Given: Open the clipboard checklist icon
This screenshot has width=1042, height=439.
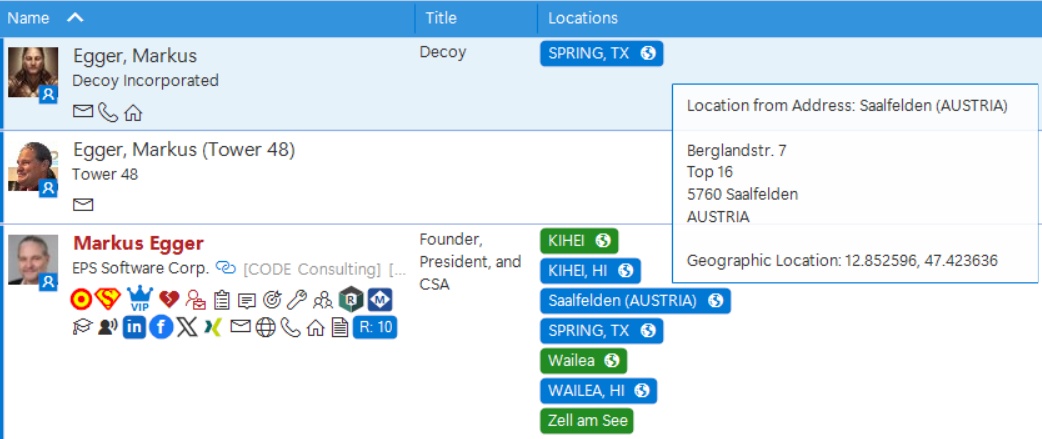Looking at the screenshot, I should 221,300.
